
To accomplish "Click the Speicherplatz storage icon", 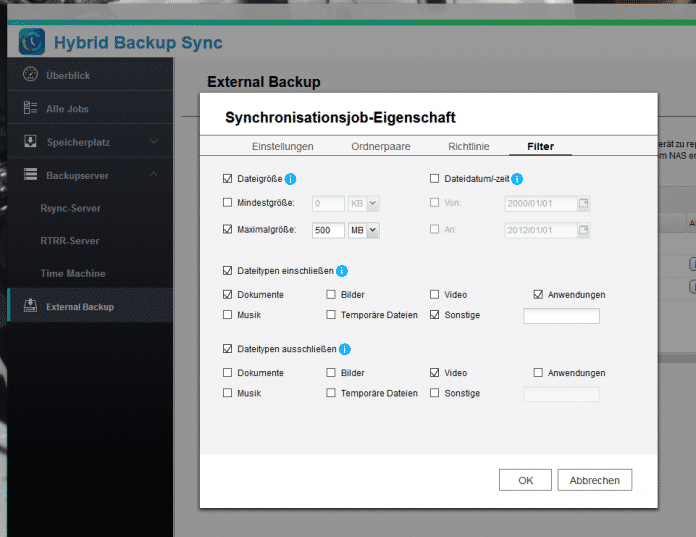I will [x=30, y=141].
